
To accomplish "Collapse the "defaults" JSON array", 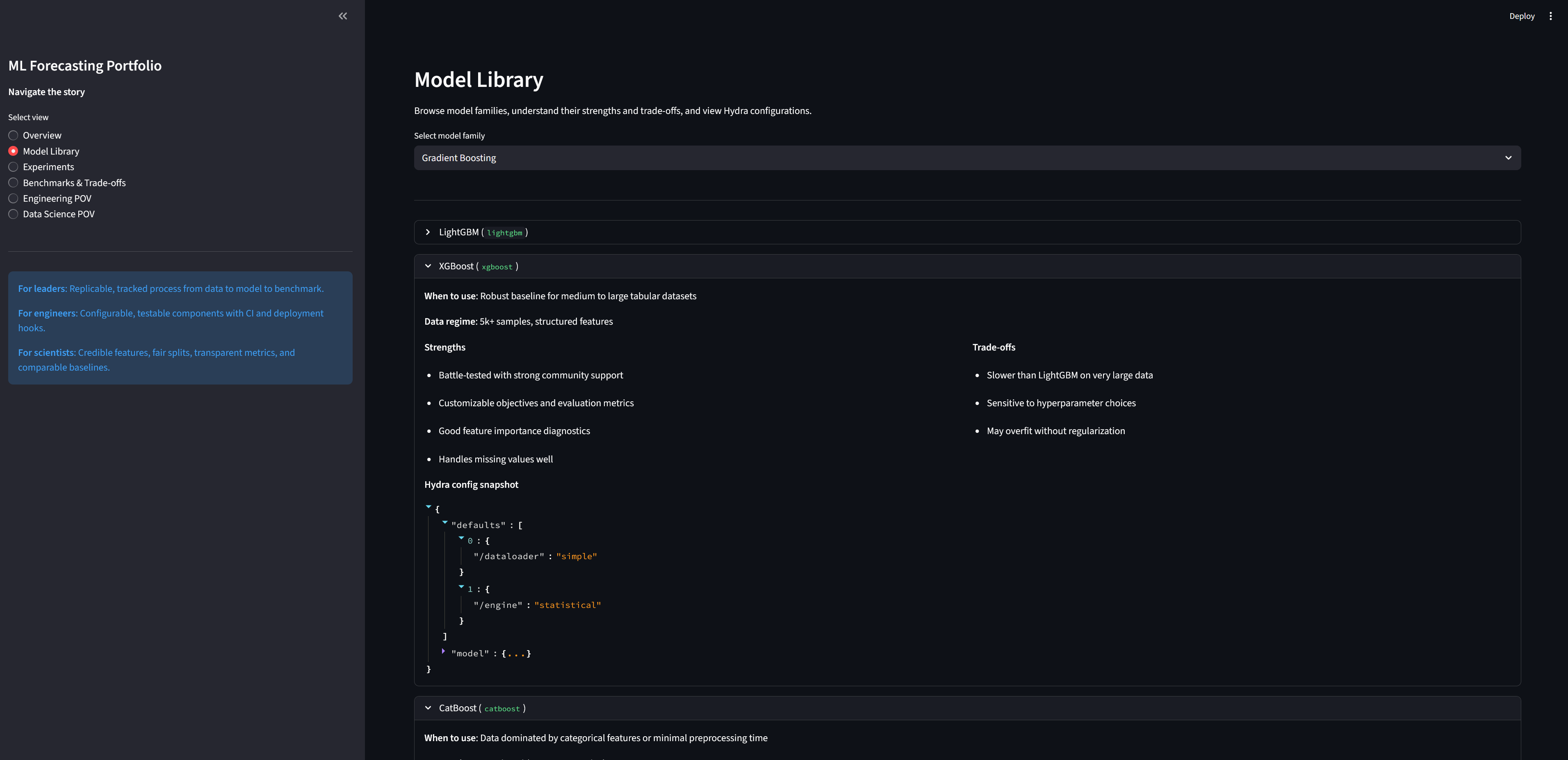I will (445, 523).
